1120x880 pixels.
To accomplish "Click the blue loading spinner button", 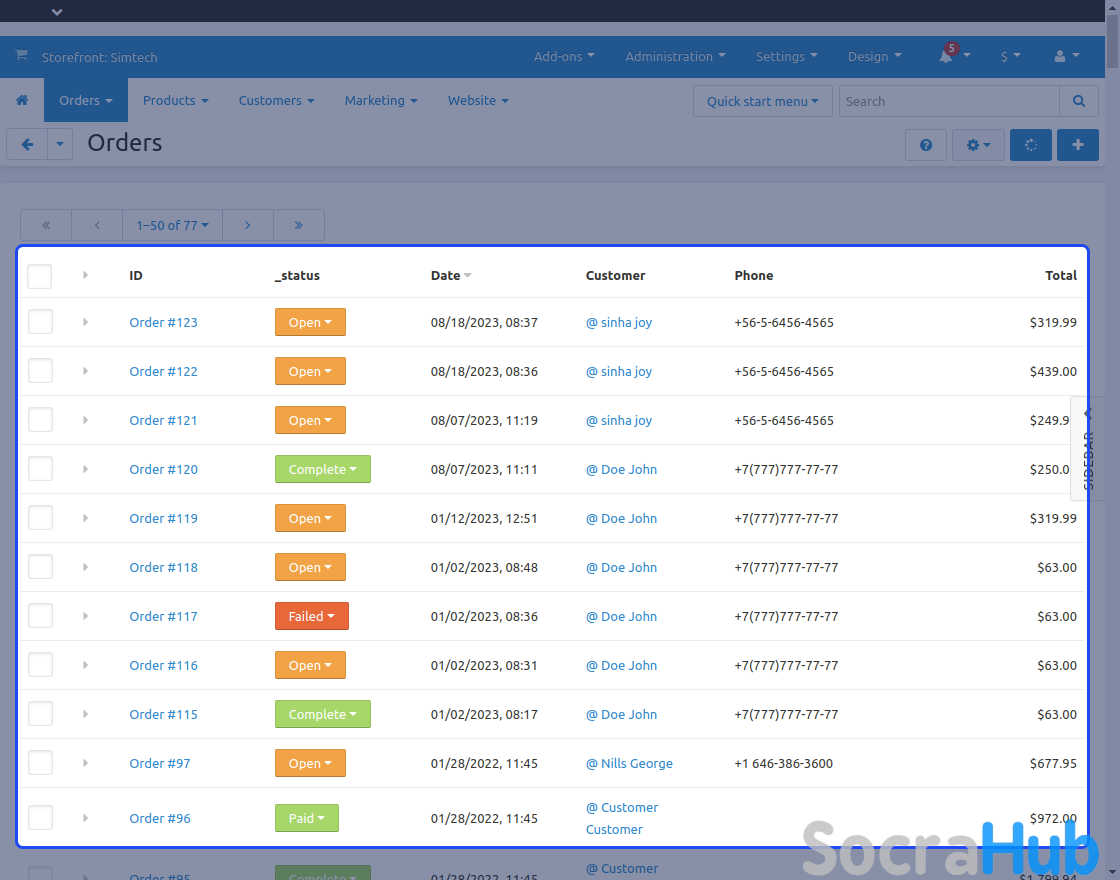I will [1031, 145].
